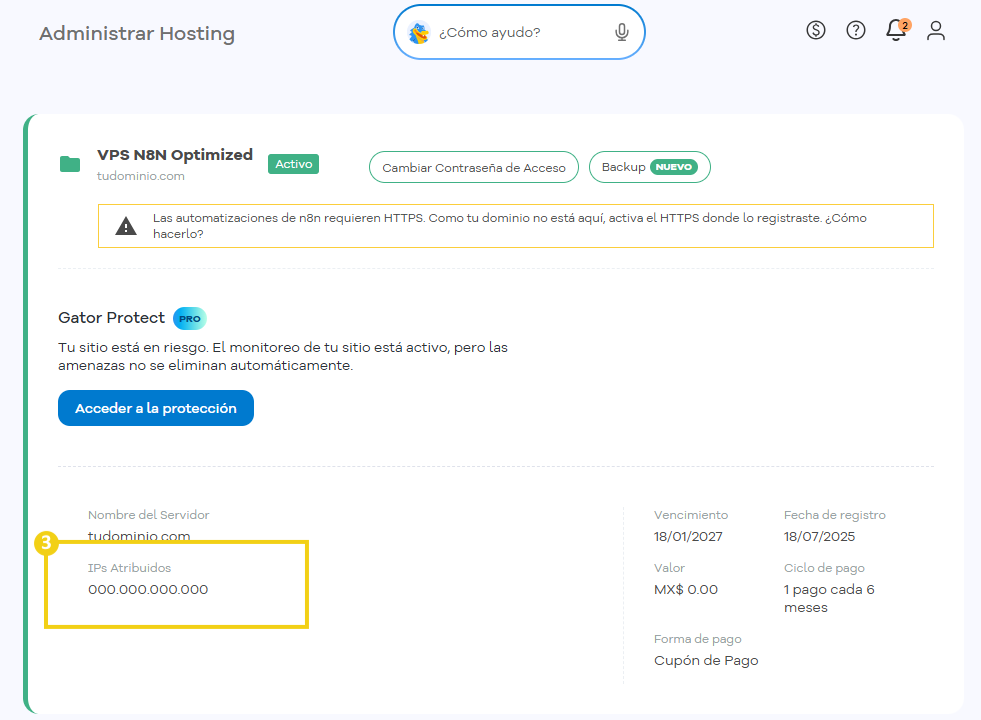
Task: Open the user account profile icon
Action: (936, 30)
